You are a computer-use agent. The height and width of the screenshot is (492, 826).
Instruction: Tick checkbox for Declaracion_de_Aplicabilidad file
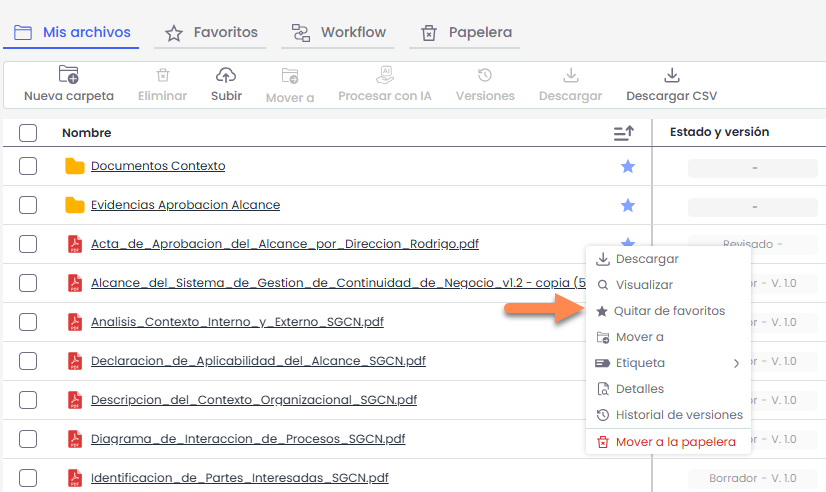tap(28, 361)
